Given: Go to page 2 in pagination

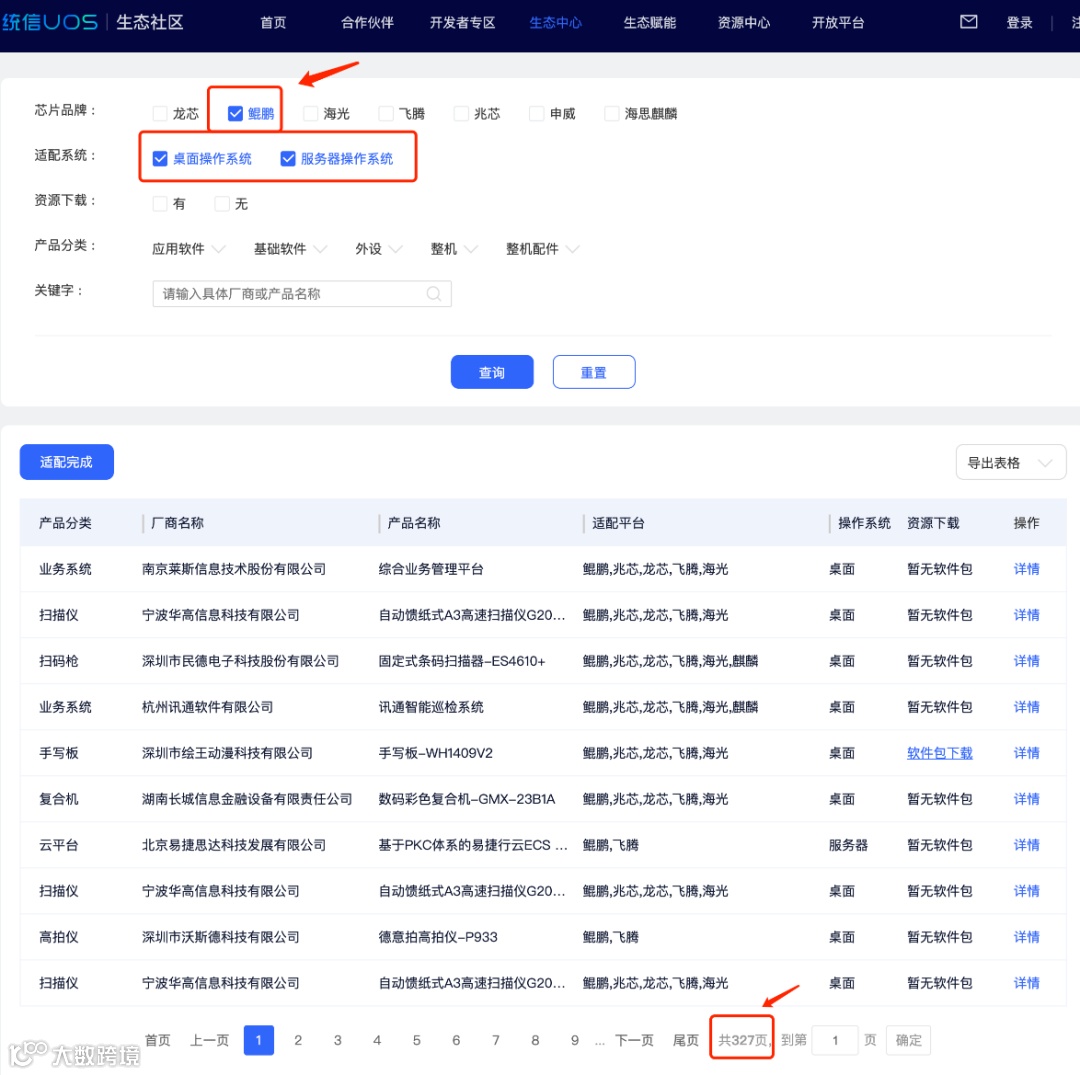Looking at the screenshot, I should coord(298,1041).
